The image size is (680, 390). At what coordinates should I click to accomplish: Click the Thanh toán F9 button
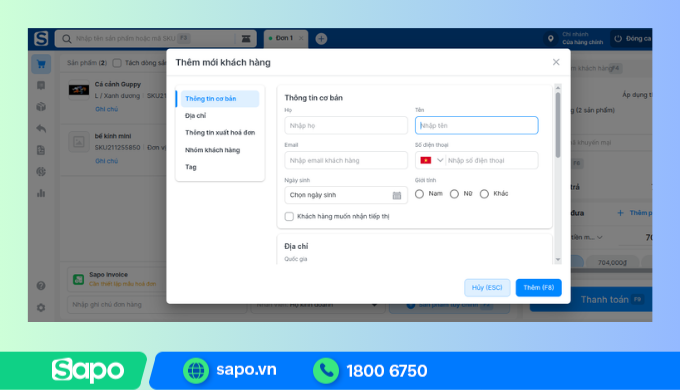click(591, 299)
